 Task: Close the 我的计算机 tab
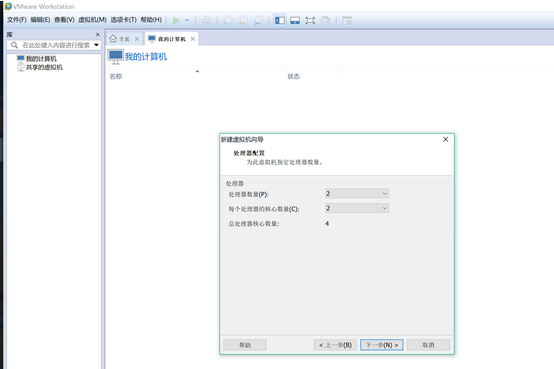[193, 39]
